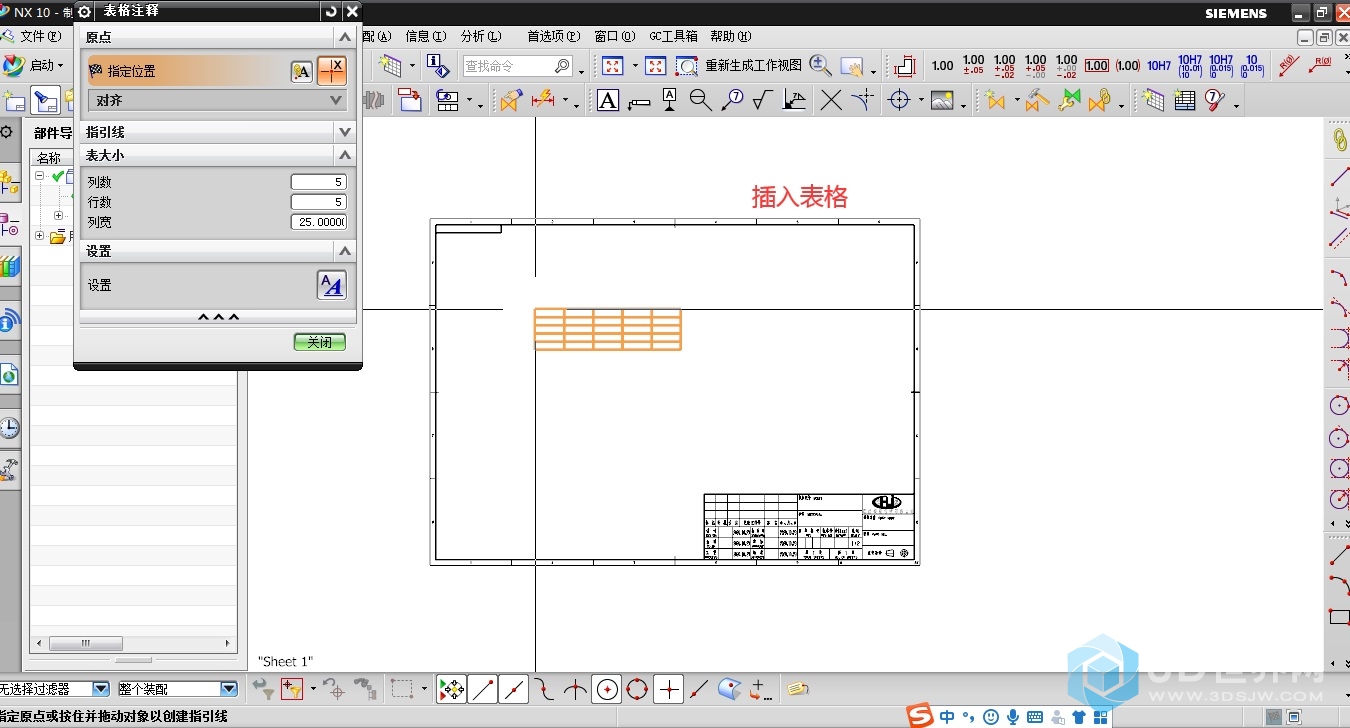Click the Fit view icon

(613, 66)
